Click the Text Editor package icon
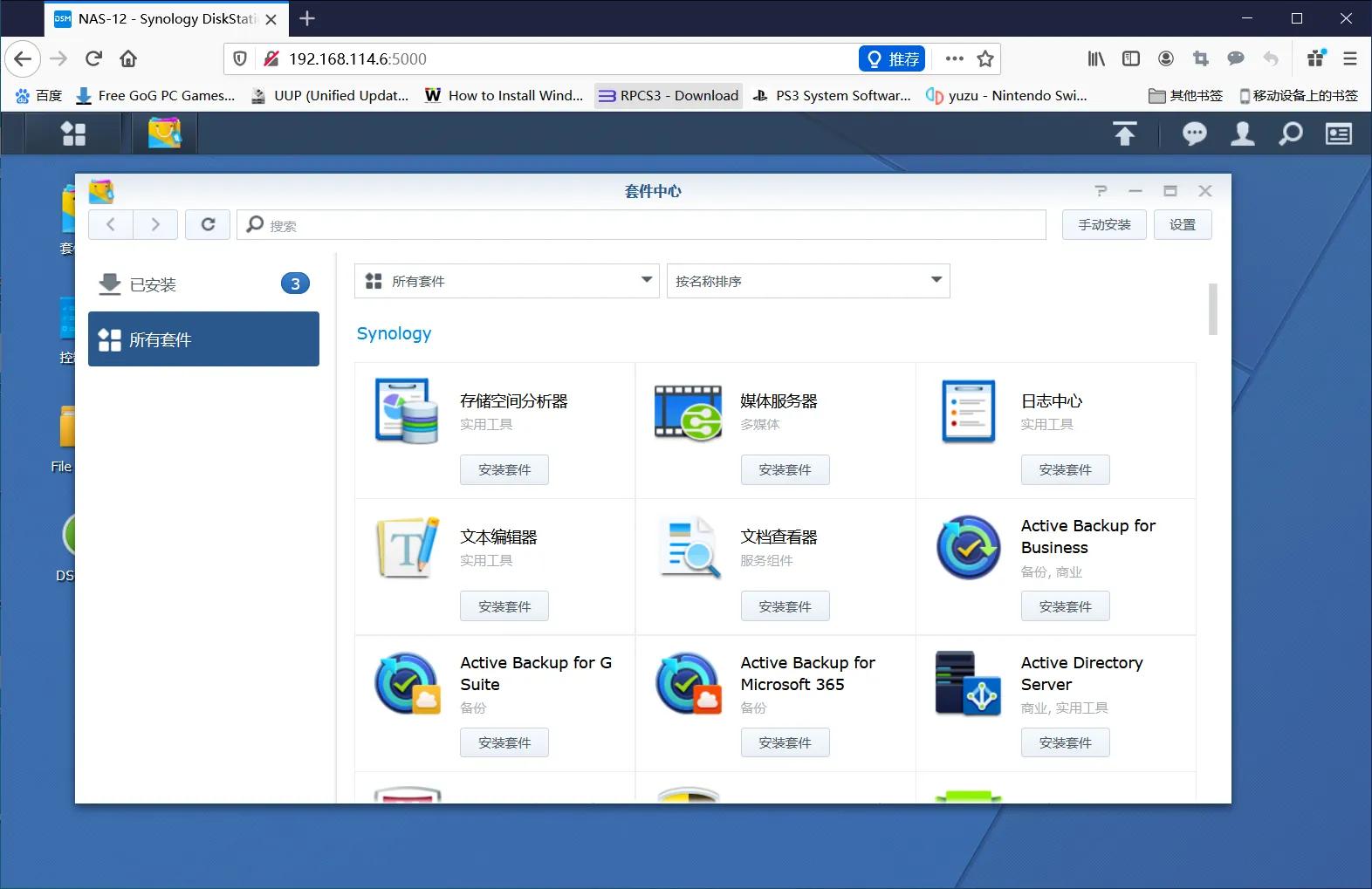 tap(408, 548)
